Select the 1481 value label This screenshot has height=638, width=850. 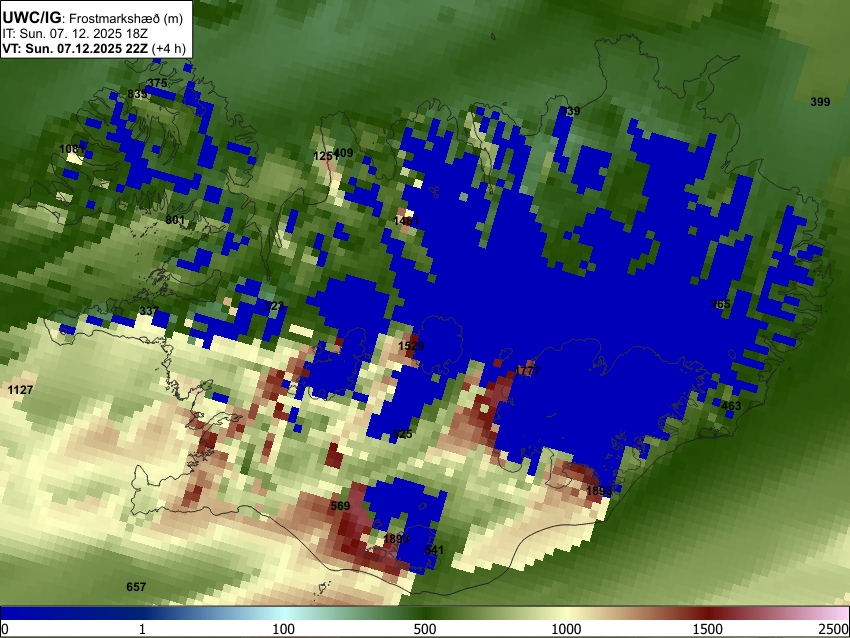click(x=407, y=221)
